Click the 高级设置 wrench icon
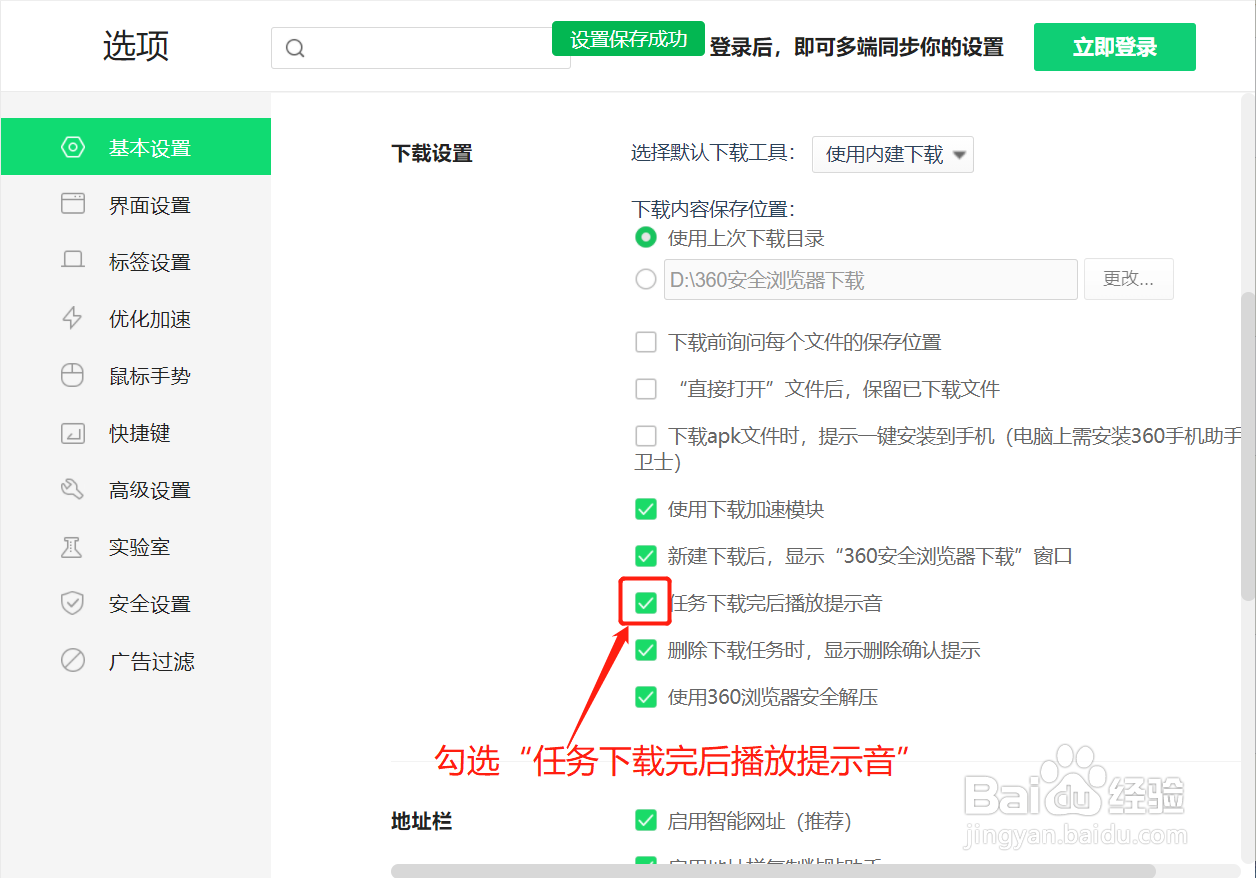The width and height of the screenshot is (1256, 878). [73, 489]
